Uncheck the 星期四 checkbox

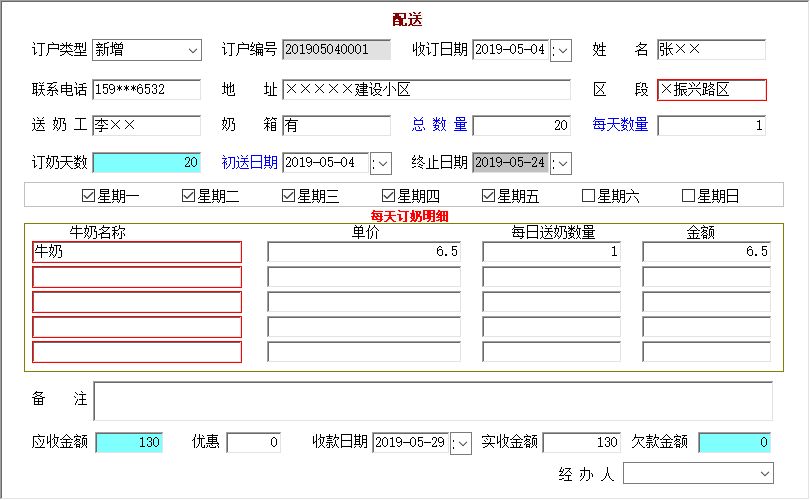tap(388, 196)
